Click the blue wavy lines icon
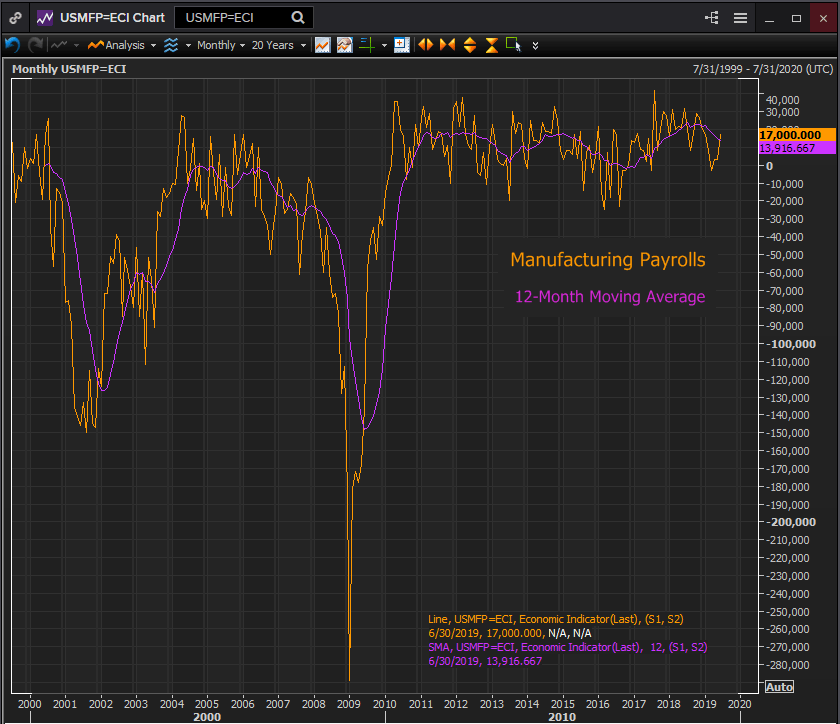Viewport: 840px width, 724px height. pos(171,45)
